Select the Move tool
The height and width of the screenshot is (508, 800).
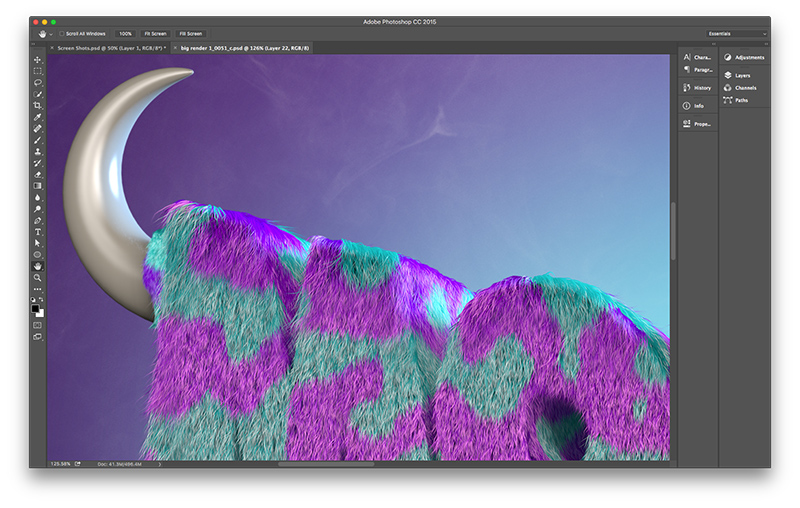[x=38, y=60]
